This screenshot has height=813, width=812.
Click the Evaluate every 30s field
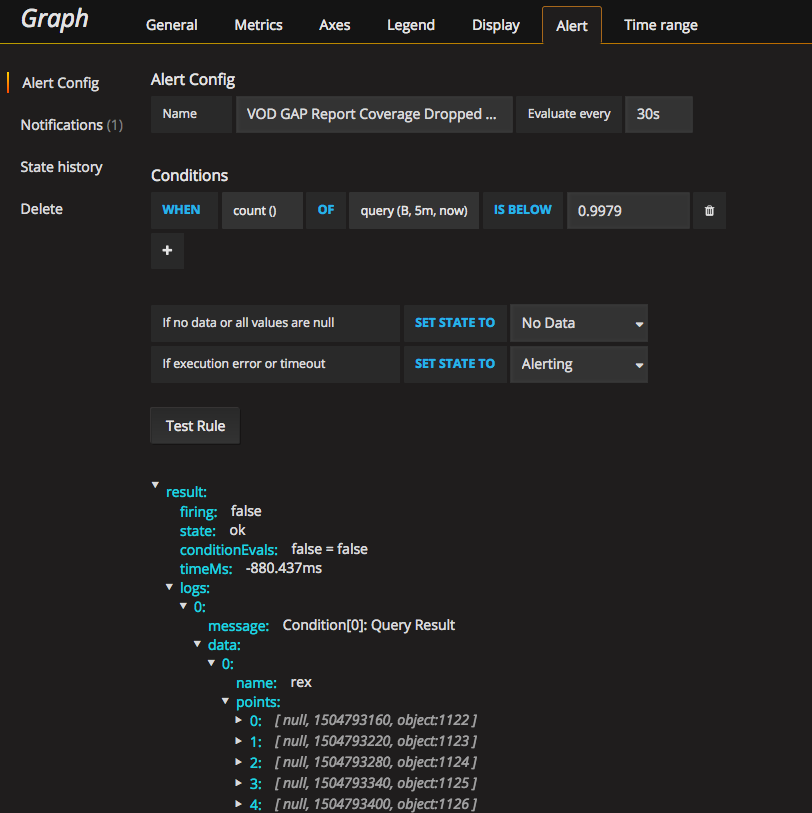click(658, 114)
